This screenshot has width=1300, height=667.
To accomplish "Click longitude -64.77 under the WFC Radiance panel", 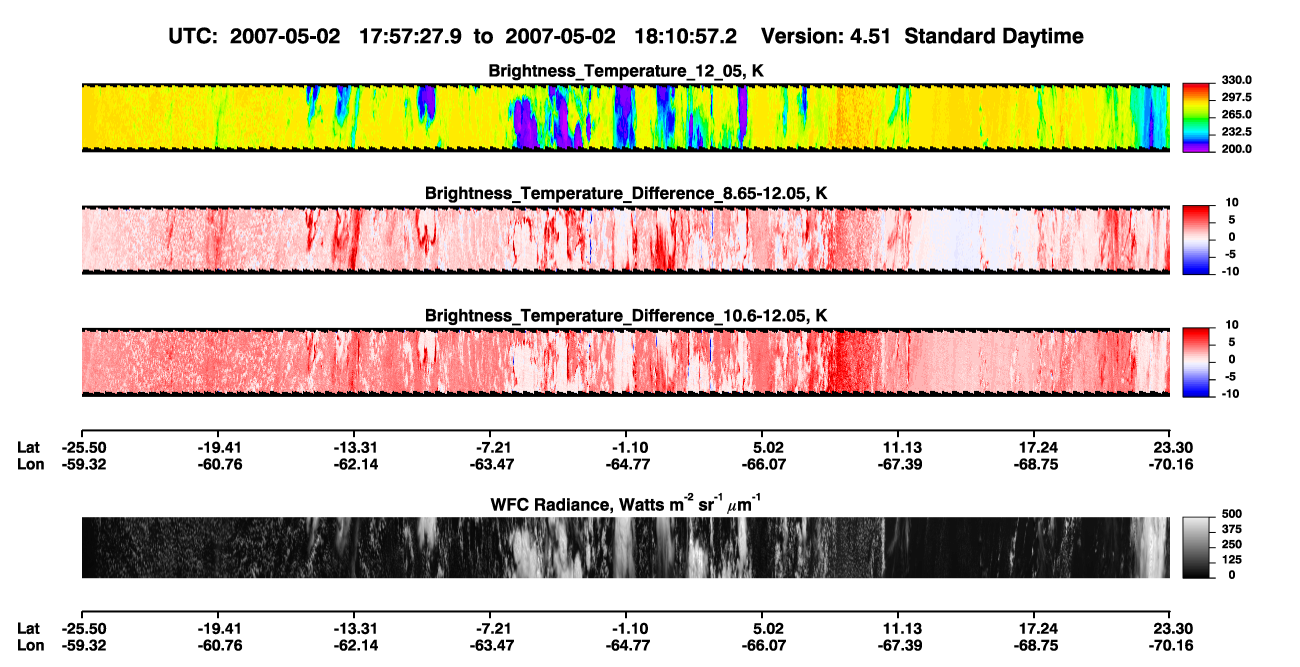I will [x=626, y=645].
